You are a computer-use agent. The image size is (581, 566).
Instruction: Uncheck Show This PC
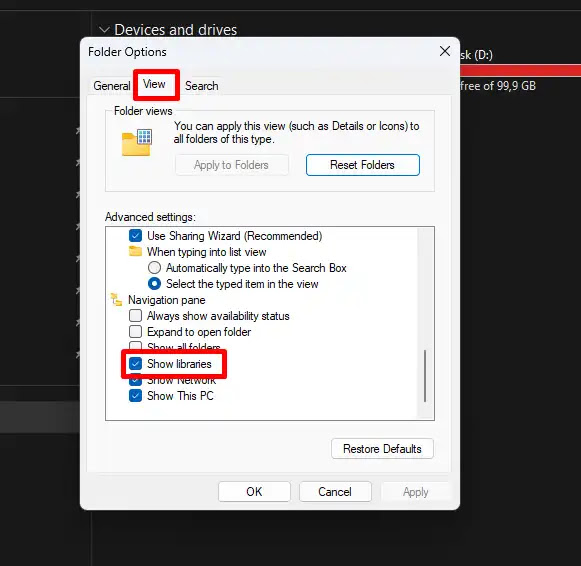coord(135,396)
